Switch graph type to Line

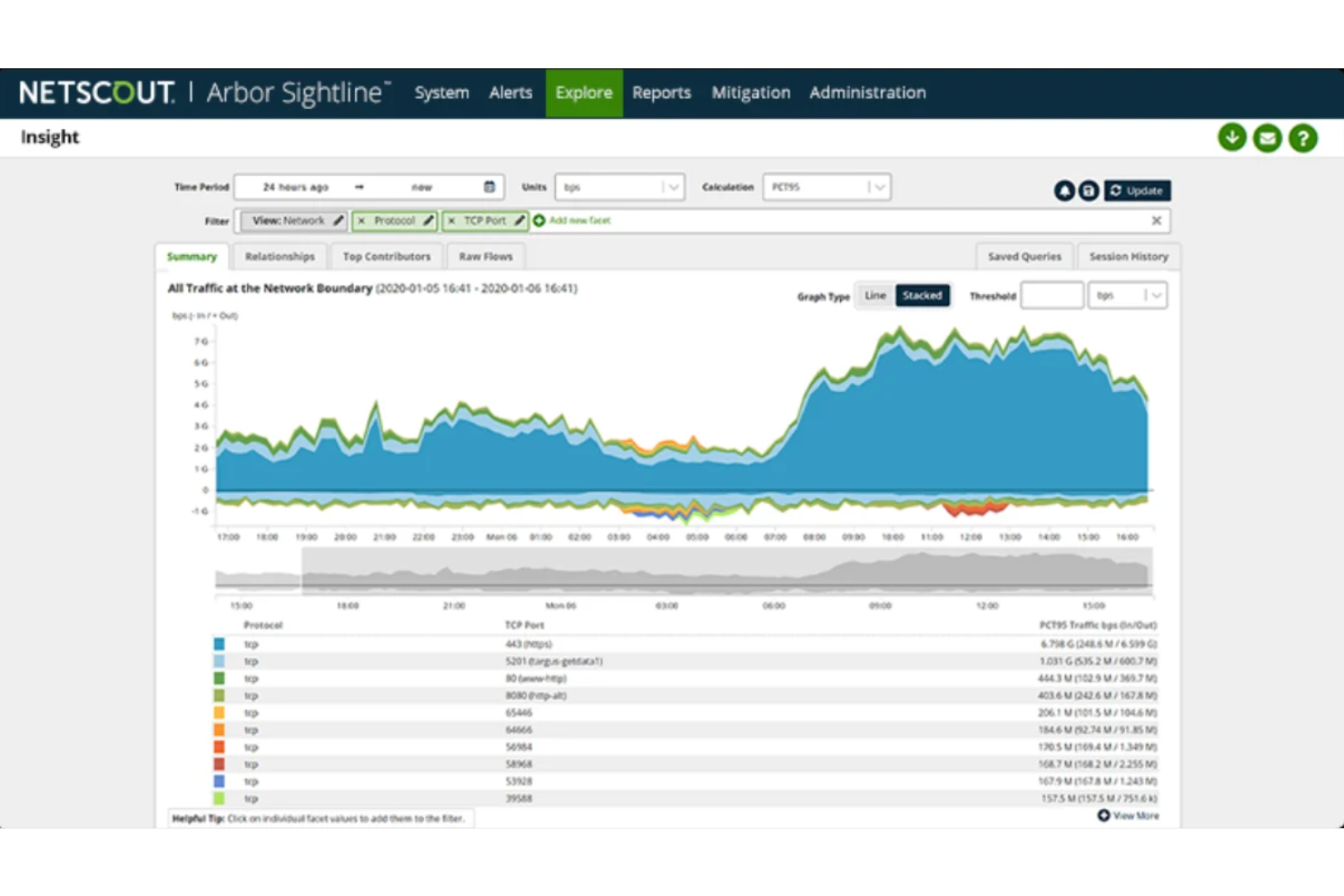coord(875,295)
